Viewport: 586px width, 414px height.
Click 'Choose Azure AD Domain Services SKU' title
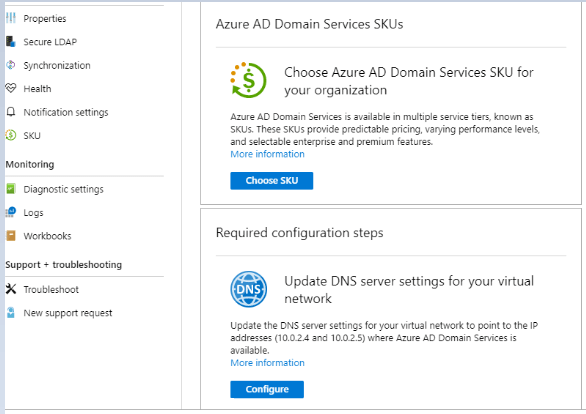(409, 81)
